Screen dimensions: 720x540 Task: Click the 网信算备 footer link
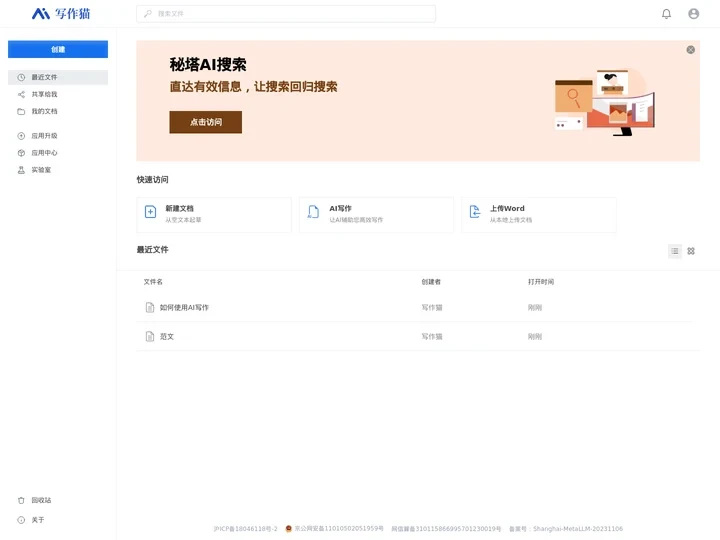(x=446, y=529)
